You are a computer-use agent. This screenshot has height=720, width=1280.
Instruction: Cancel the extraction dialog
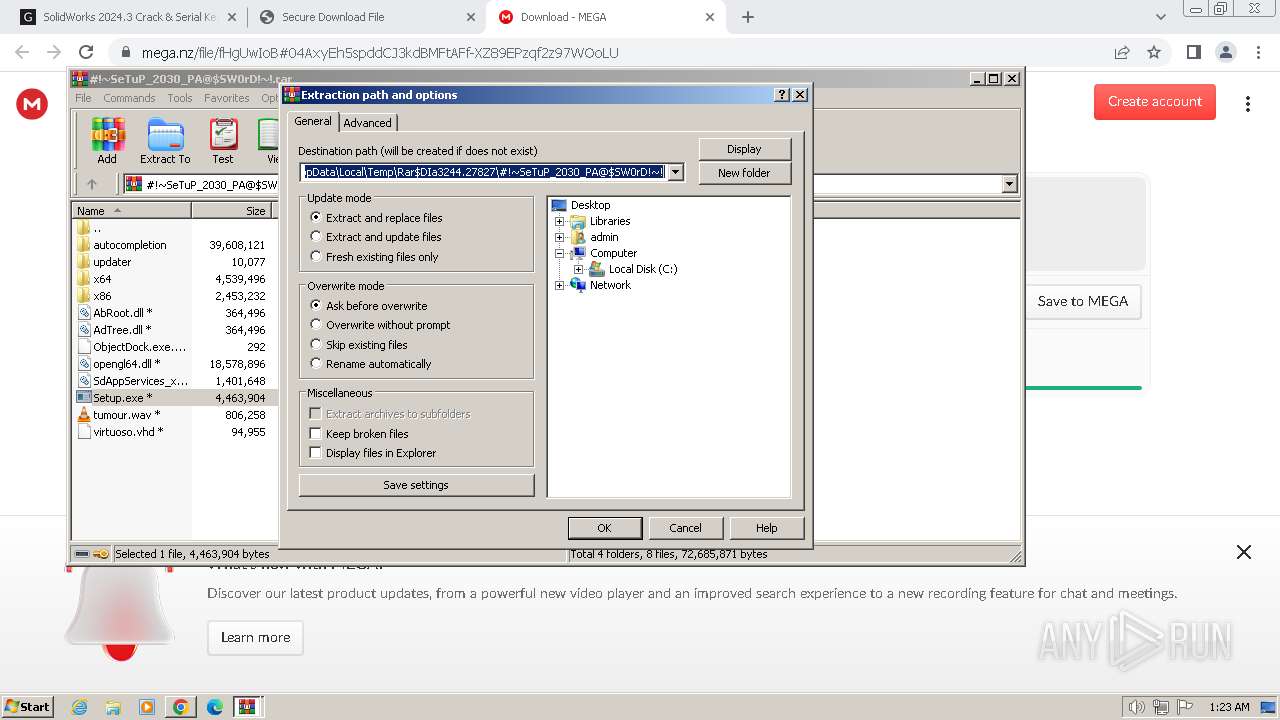pyautogui.click(x=685, y=528)
